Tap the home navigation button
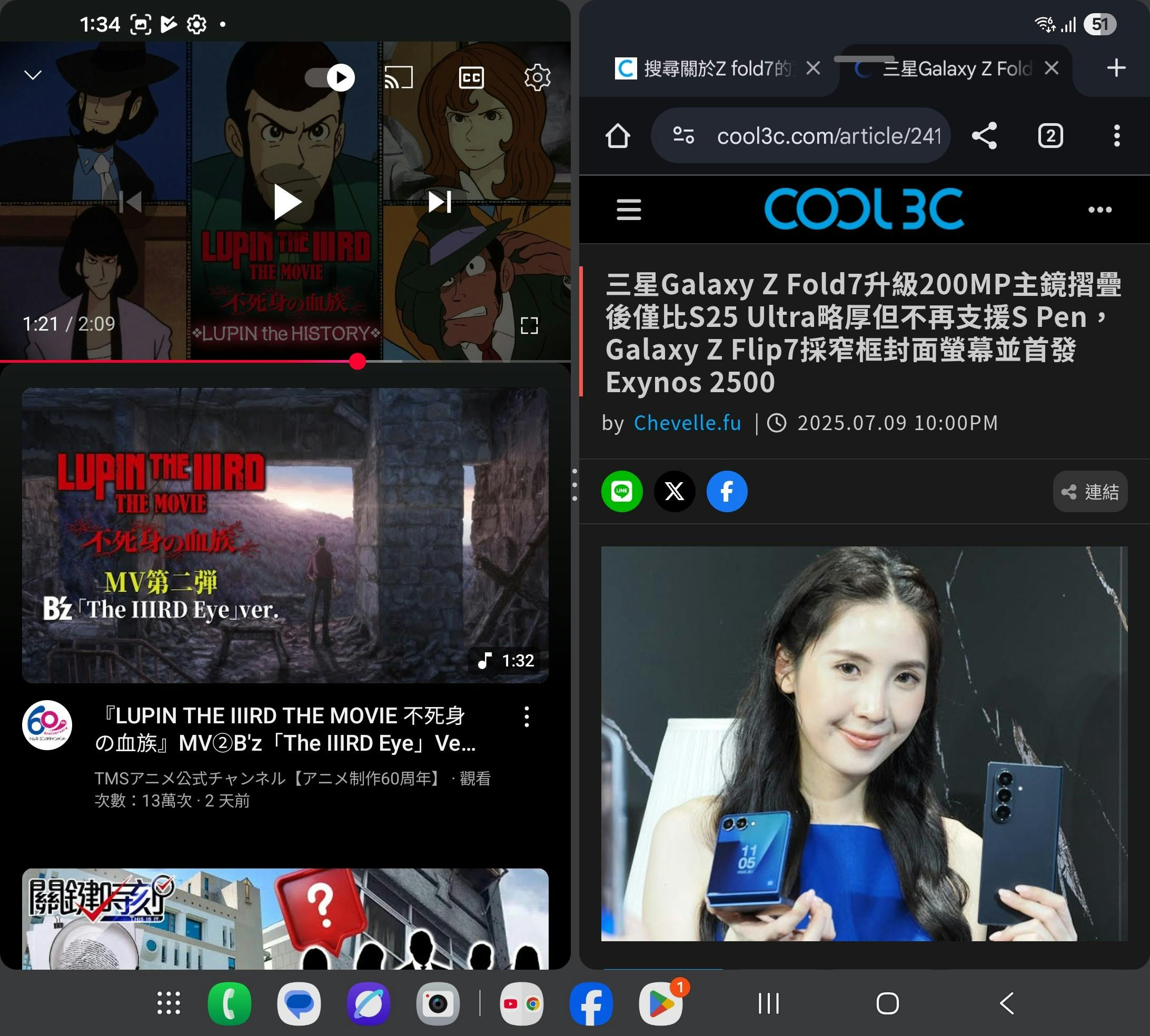The image size is (1150, 1036). tap(887, 1003)
